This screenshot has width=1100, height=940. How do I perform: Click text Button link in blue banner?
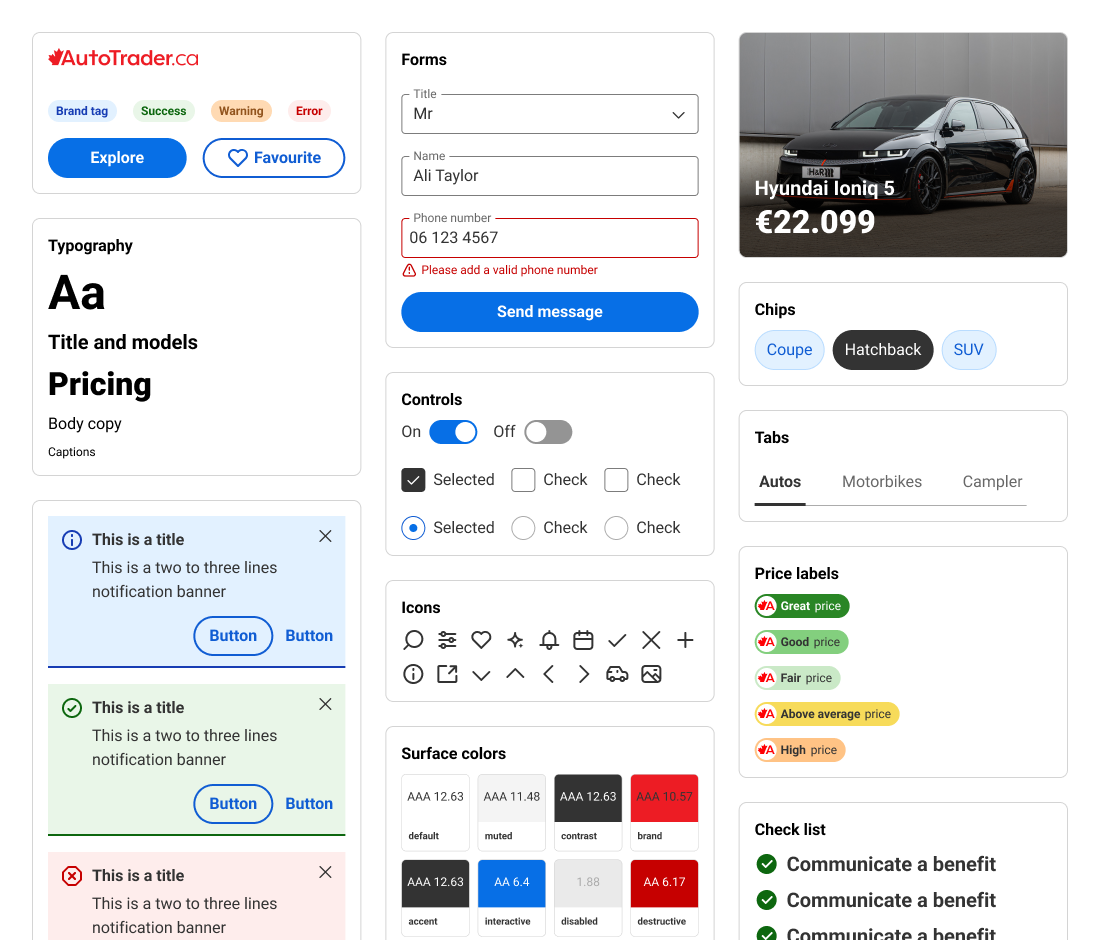pos(309,636)
